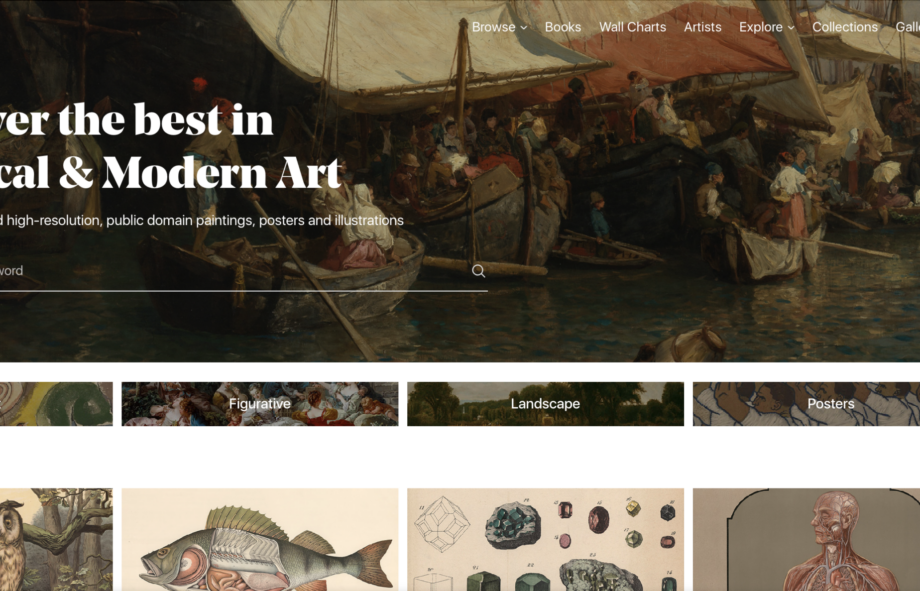Expand the Browse dropdown menu

499,27
